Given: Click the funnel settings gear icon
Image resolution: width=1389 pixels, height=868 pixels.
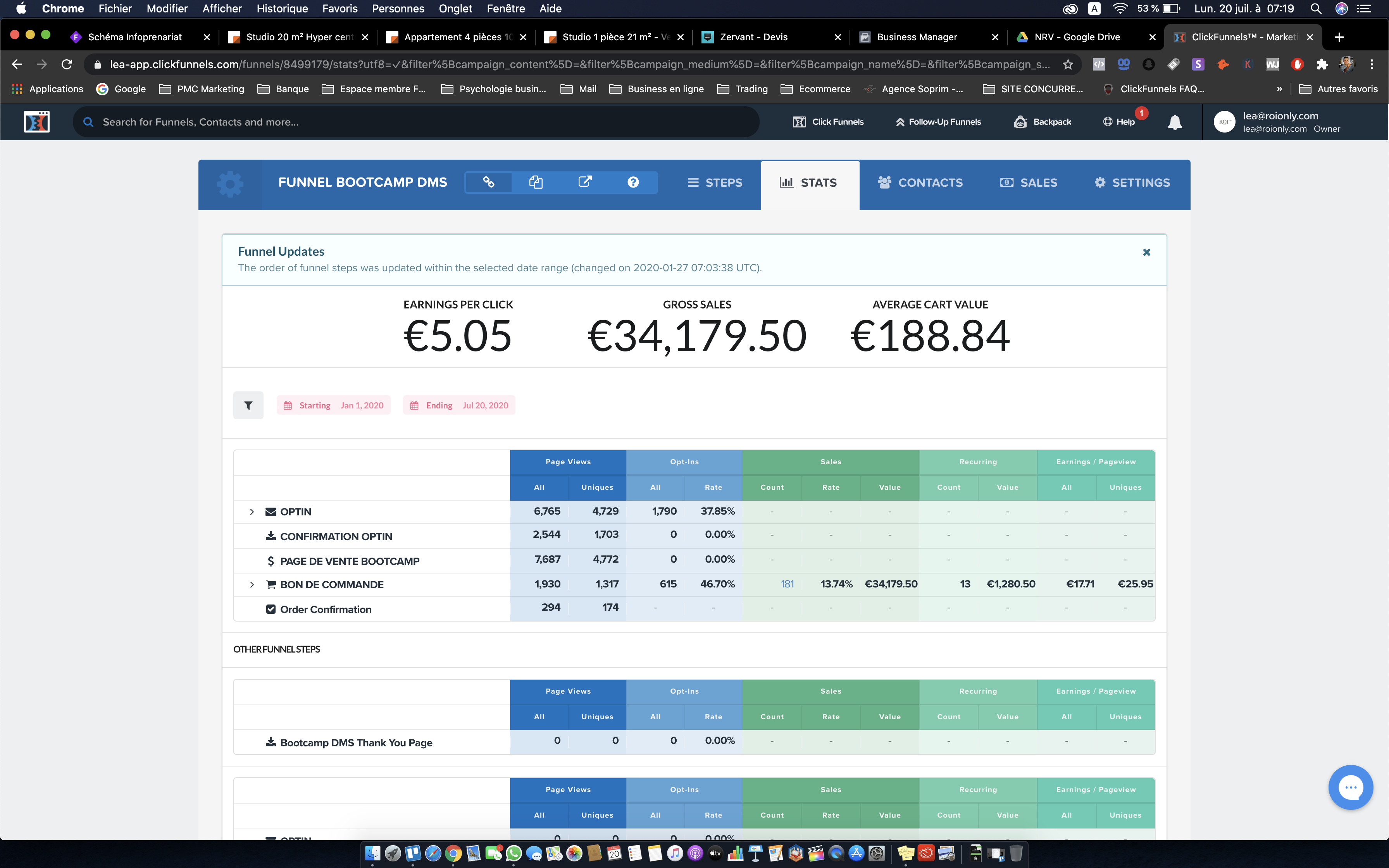Looking at the screenshot, I should (x=230, y=184).
